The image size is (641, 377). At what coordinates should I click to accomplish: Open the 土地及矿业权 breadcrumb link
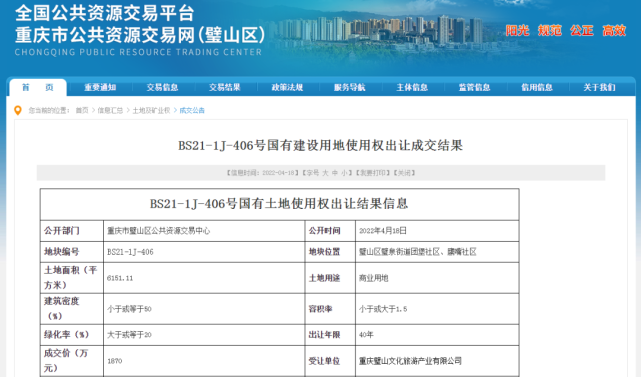151,110
